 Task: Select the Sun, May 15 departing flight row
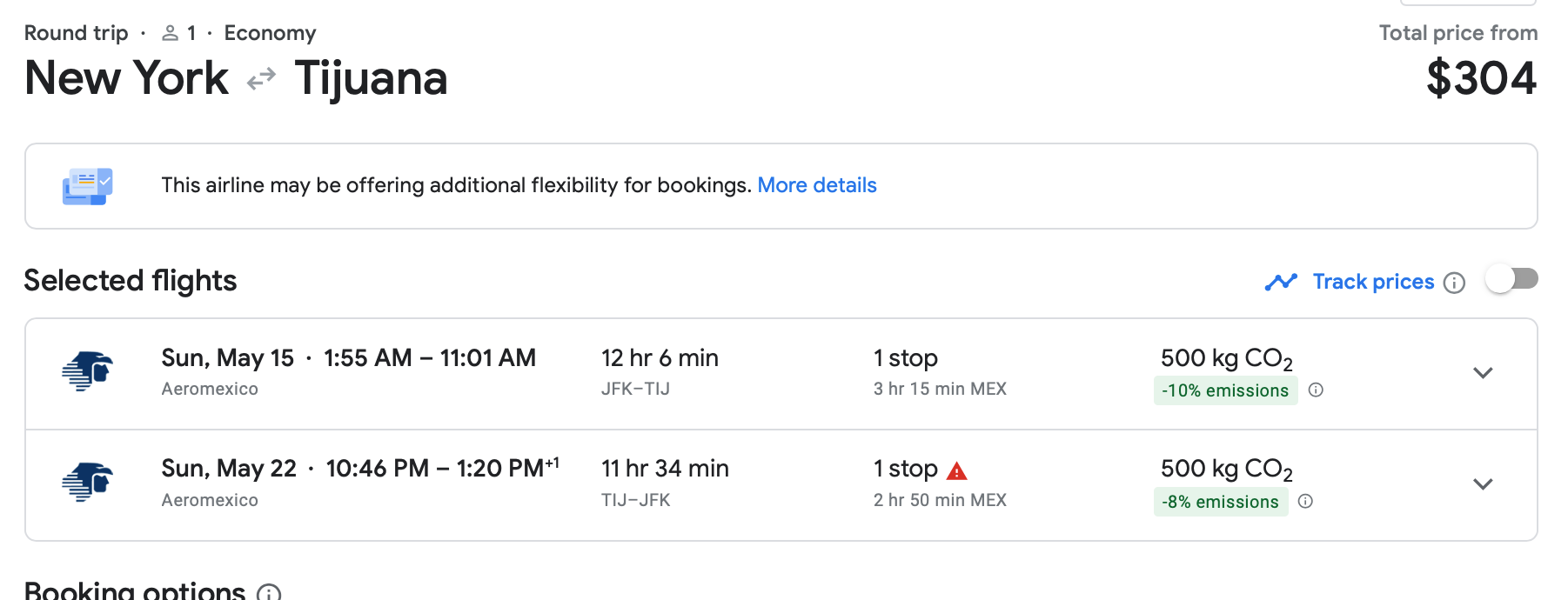click(781, 374)
